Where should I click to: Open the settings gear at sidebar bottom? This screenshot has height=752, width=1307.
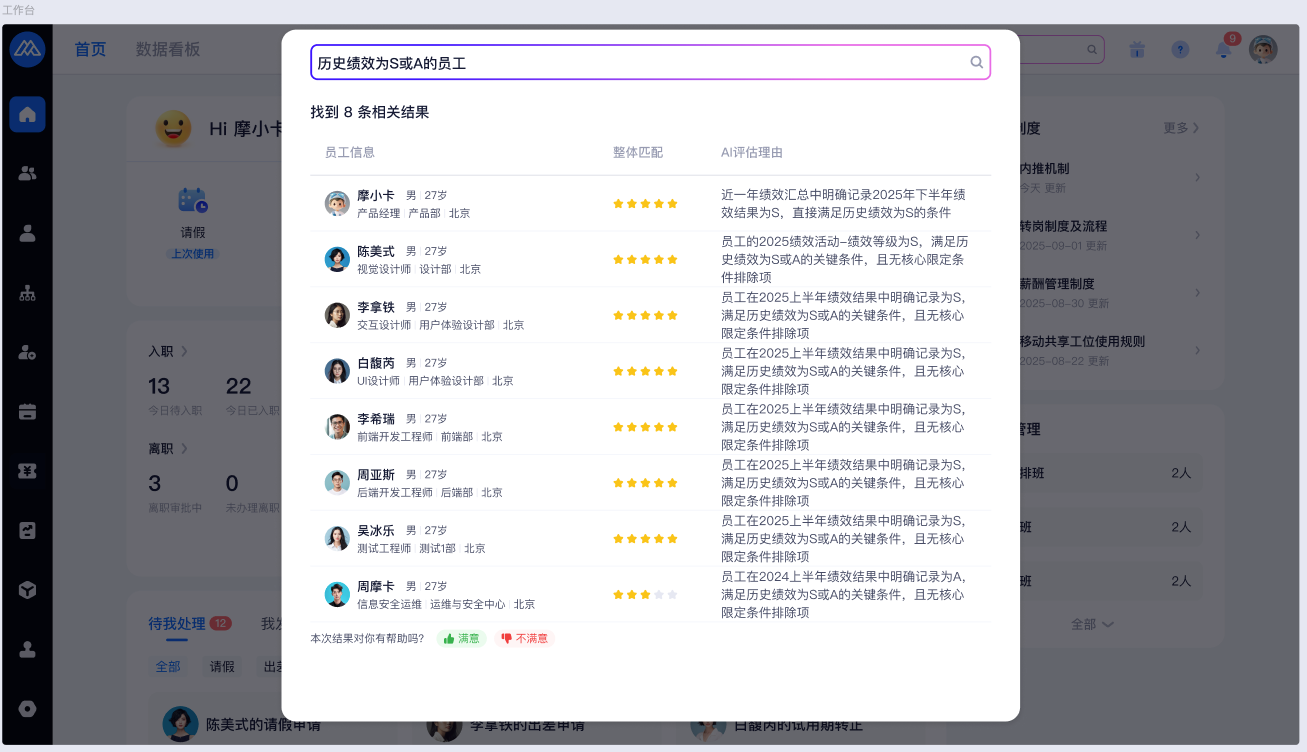(x=27, y=709)
